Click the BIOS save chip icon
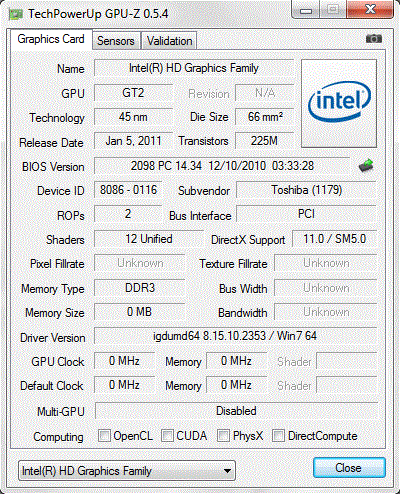Viewport: 400px width, 494px height. (x=366, y=165)
